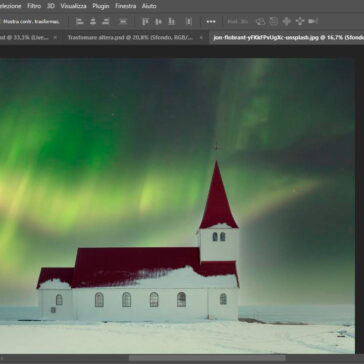Open the Visualizza menu

point(73,6)
